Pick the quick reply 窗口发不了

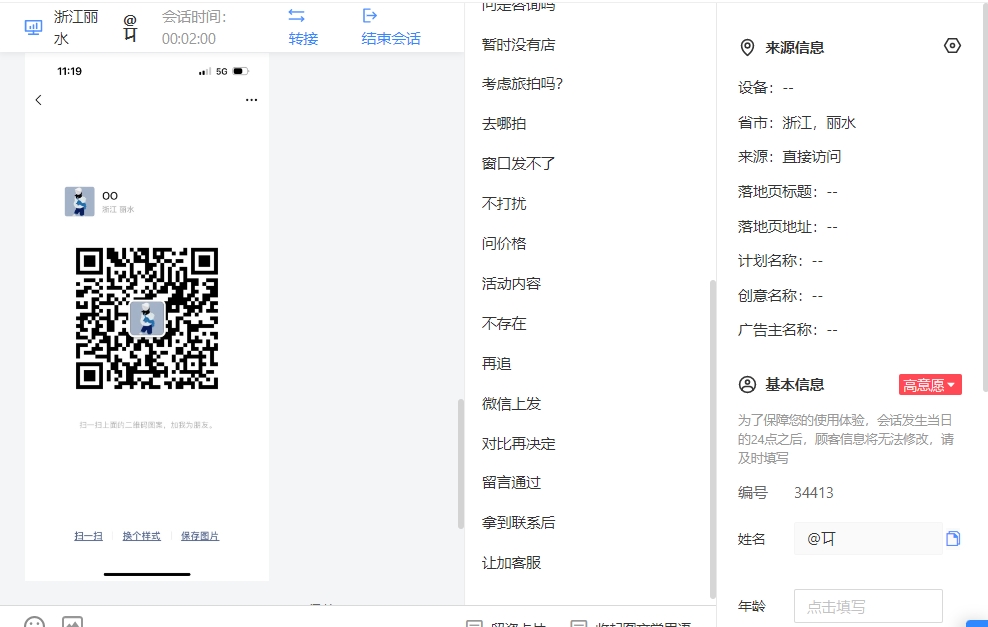click(x=519, y=164)
